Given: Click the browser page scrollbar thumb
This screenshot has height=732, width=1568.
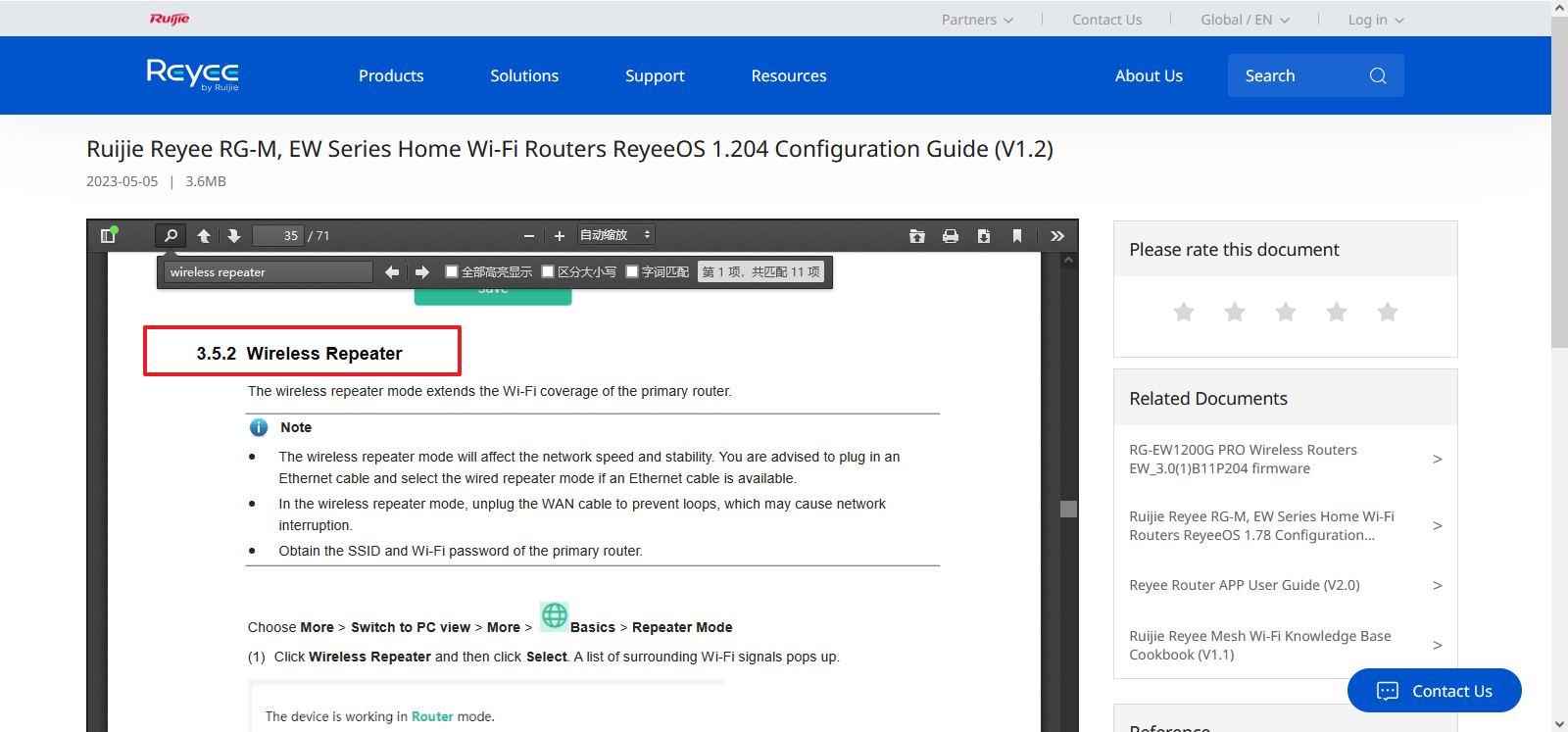Looking at the screenshot, I should pos(1559,181).
